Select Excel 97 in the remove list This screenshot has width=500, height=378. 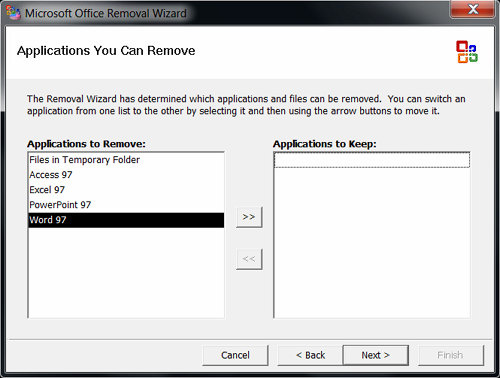[x=126, y=190]
